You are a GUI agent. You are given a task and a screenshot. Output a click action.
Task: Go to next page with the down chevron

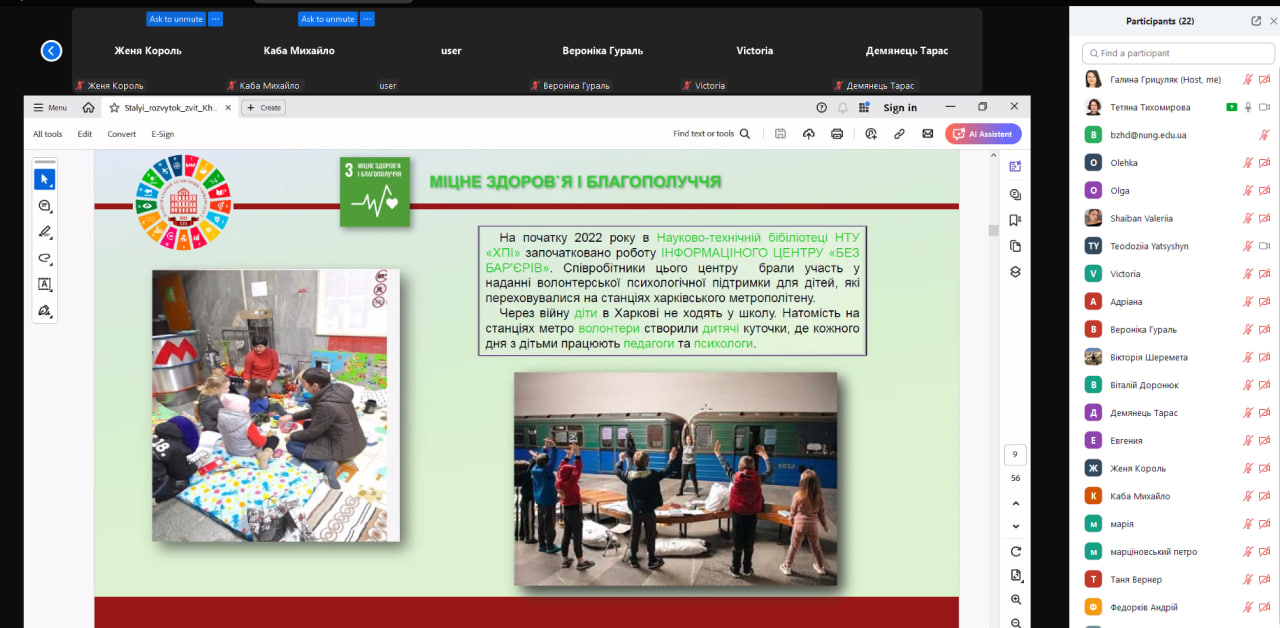1016,526
